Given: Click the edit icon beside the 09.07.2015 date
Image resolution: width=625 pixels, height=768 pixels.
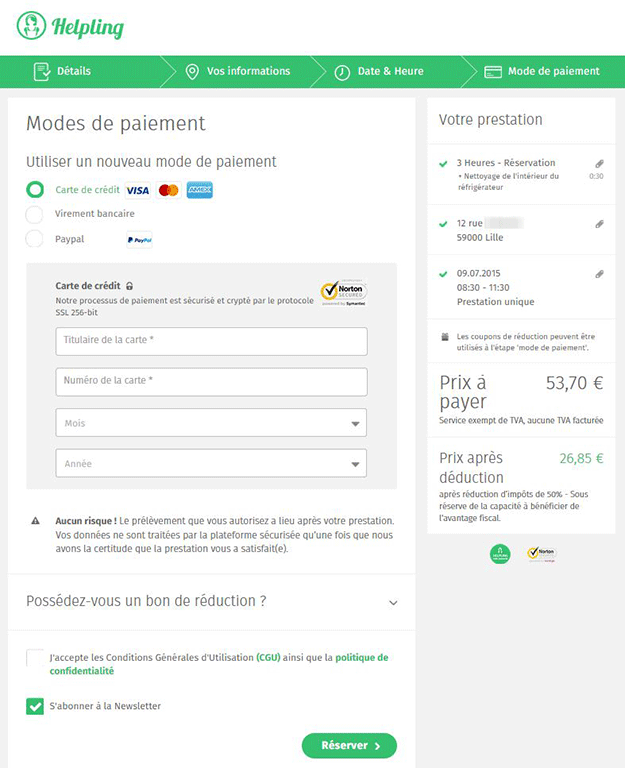Looking at the screenshot, I should 599,273.
